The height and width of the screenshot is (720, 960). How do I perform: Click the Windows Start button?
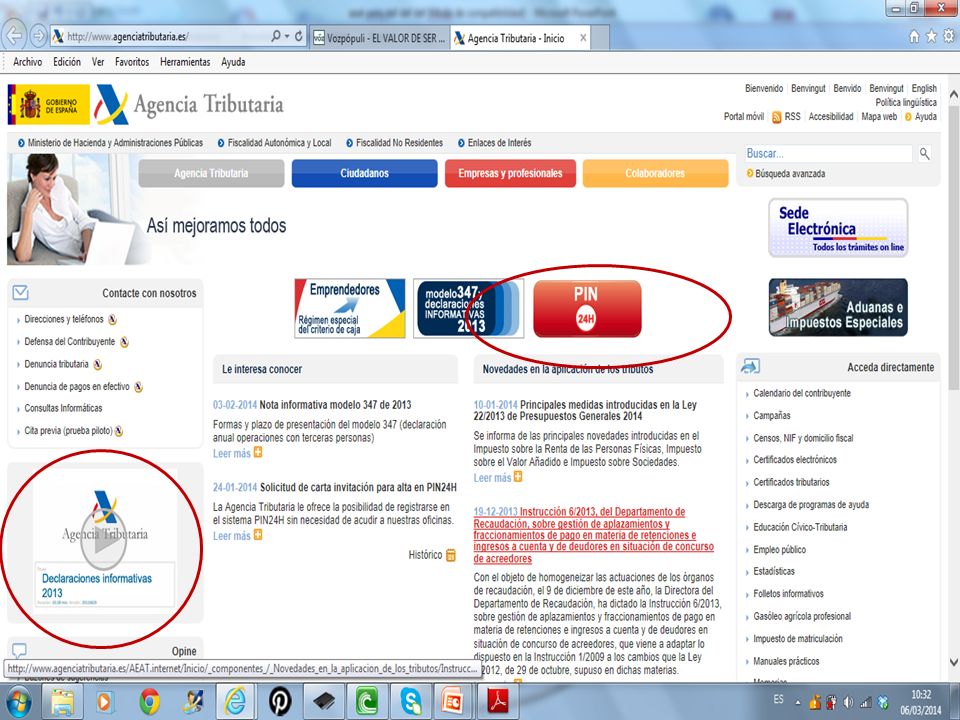coord(18,702)
